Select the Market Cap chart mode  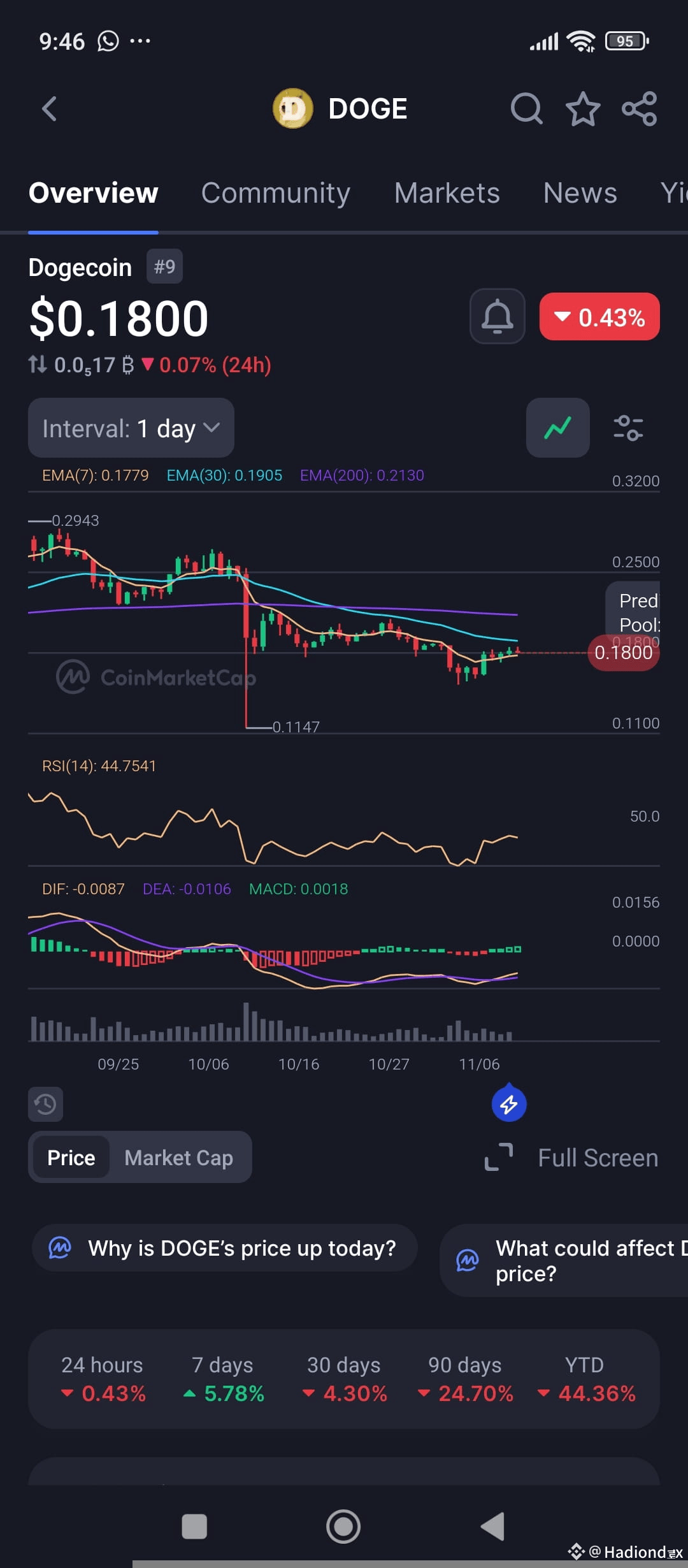[x=179, y=1158]
